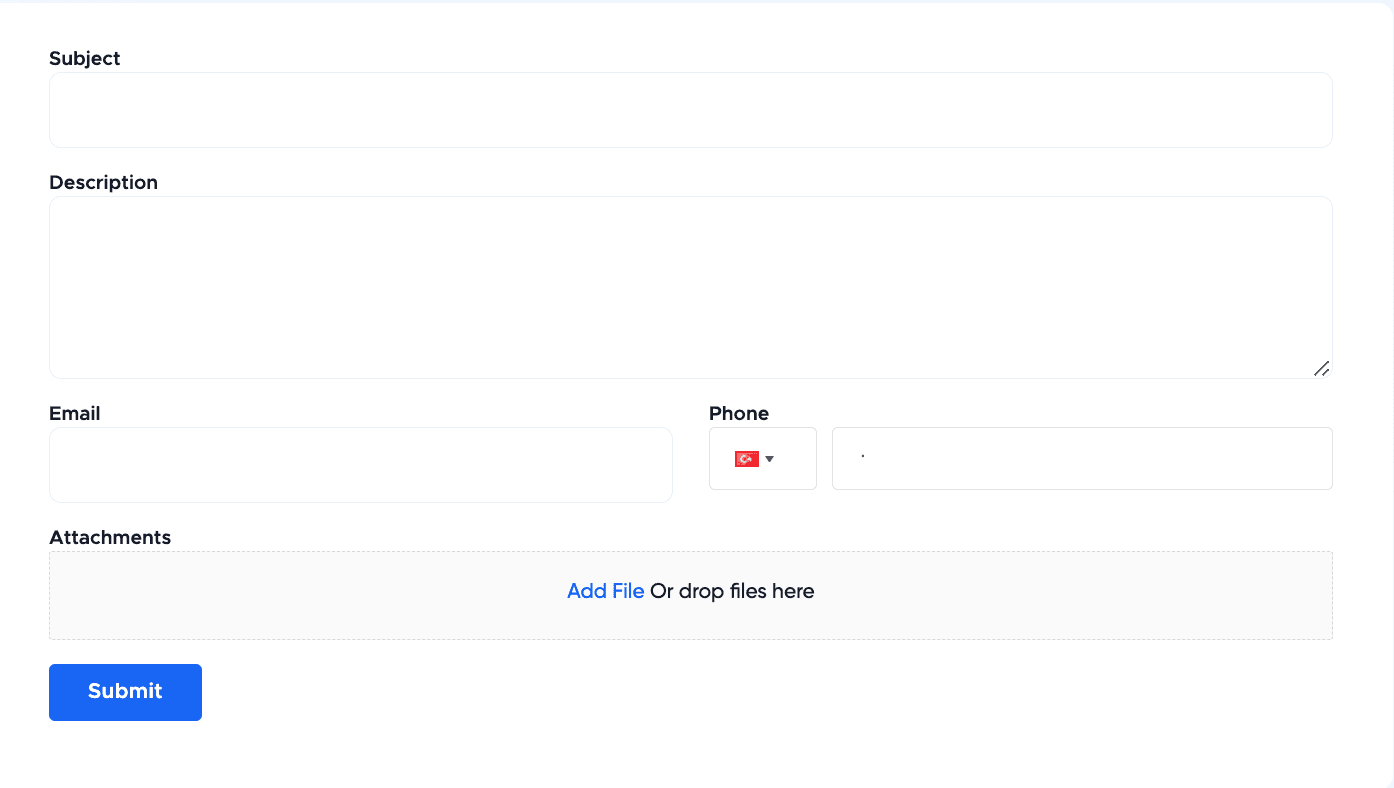Screen dimensions: 1394x788
Task: Click the Description textarea resize handle
Action: point(1322,369)
